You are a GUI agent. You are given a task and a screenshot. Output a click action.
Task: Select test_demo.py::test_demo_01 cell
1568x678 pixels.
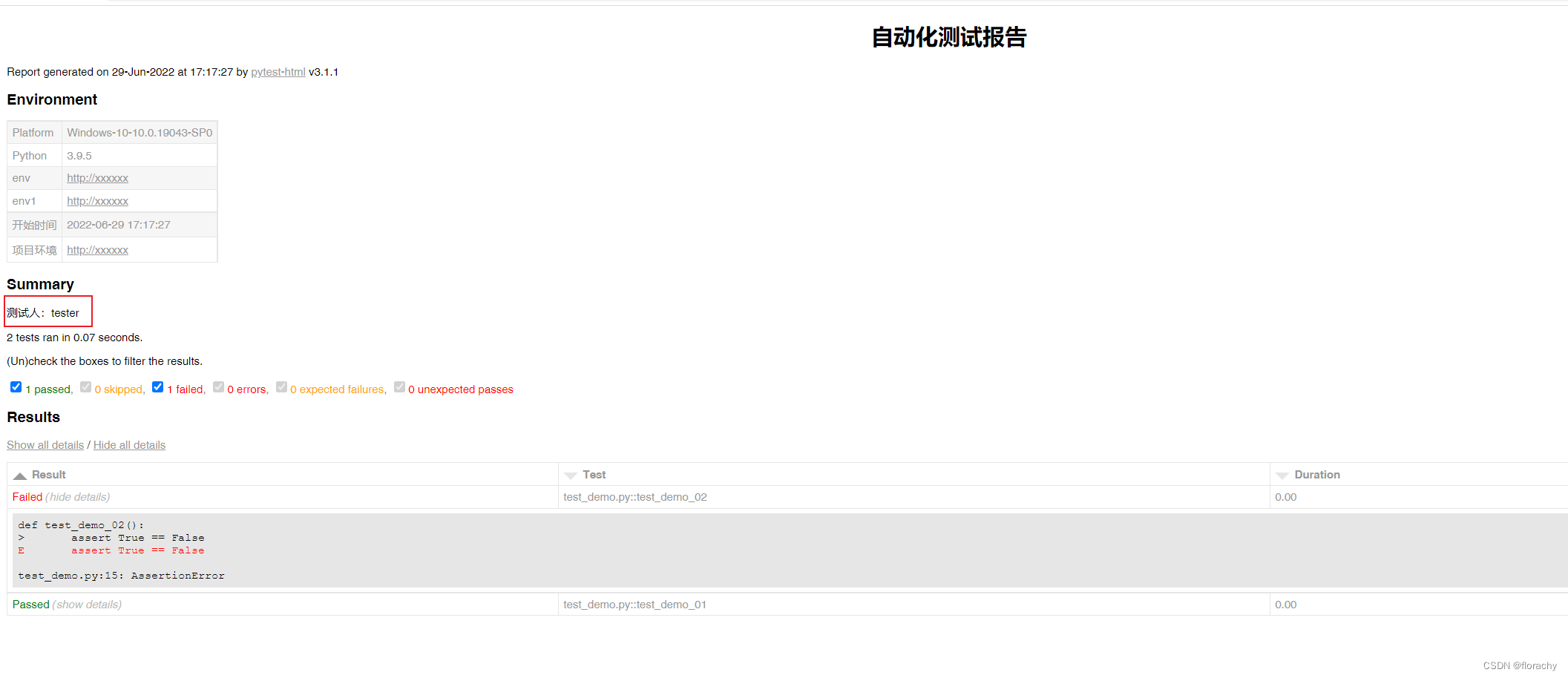pos(913,605)
